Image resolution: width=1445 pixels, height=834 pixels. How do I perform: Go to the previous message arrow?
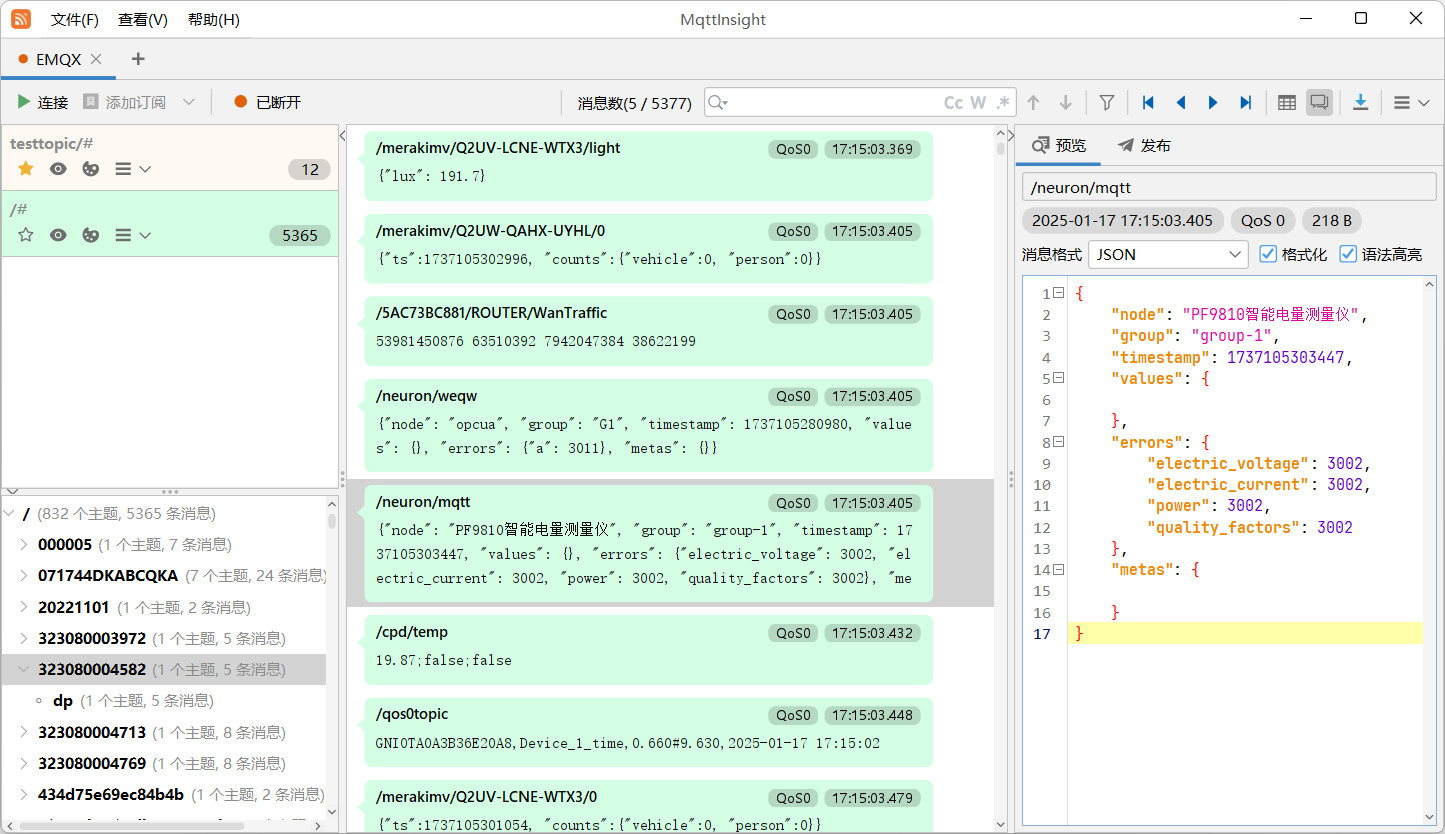pos(1181,102)
